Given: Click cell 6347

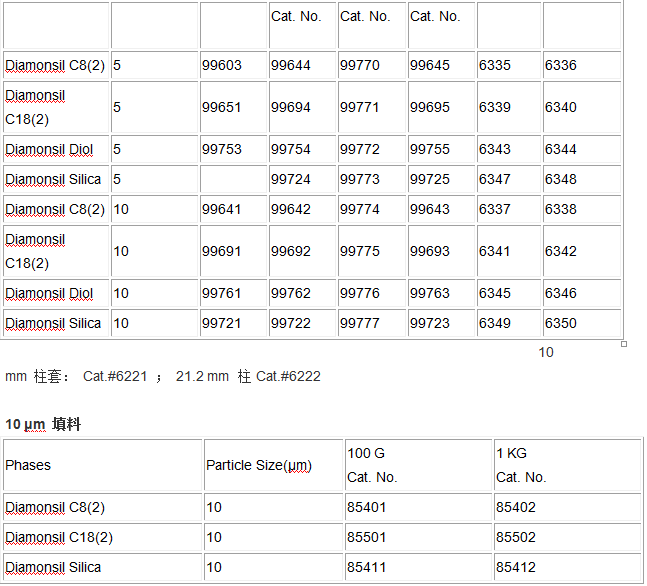Looking at the screenshot, I should (x=509, y=179).
